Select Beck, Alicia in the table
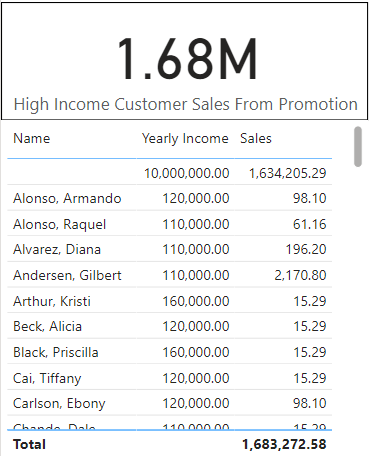Viewport: 370px width, 456px height. click(x=48, y=326)
